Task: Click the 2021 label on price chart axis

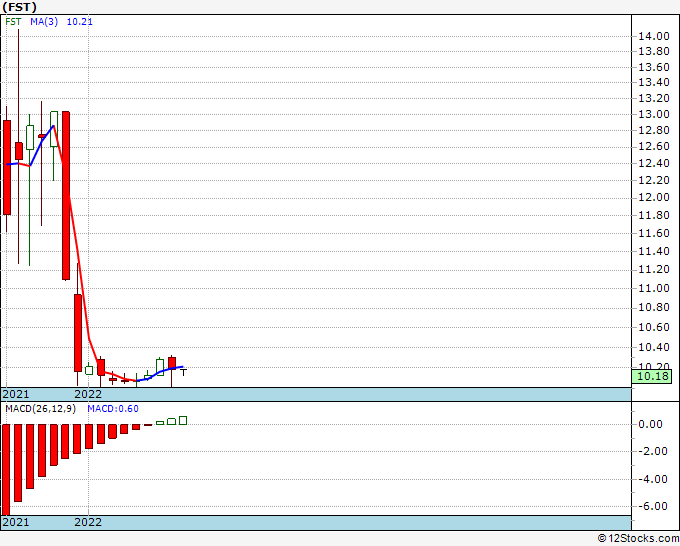Action: coord(16,394)
